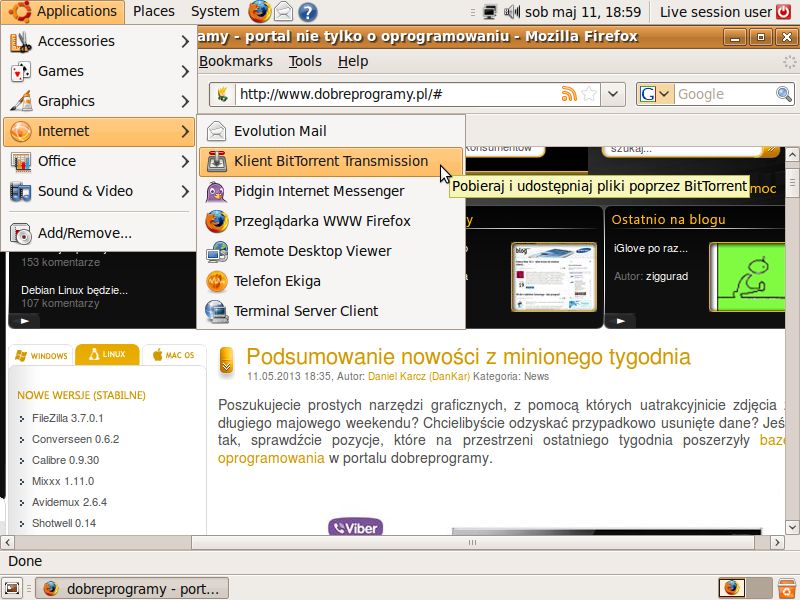
Task: Open the Sound & Video submenu
Action: pyautogui.click(x=99, y=191)
